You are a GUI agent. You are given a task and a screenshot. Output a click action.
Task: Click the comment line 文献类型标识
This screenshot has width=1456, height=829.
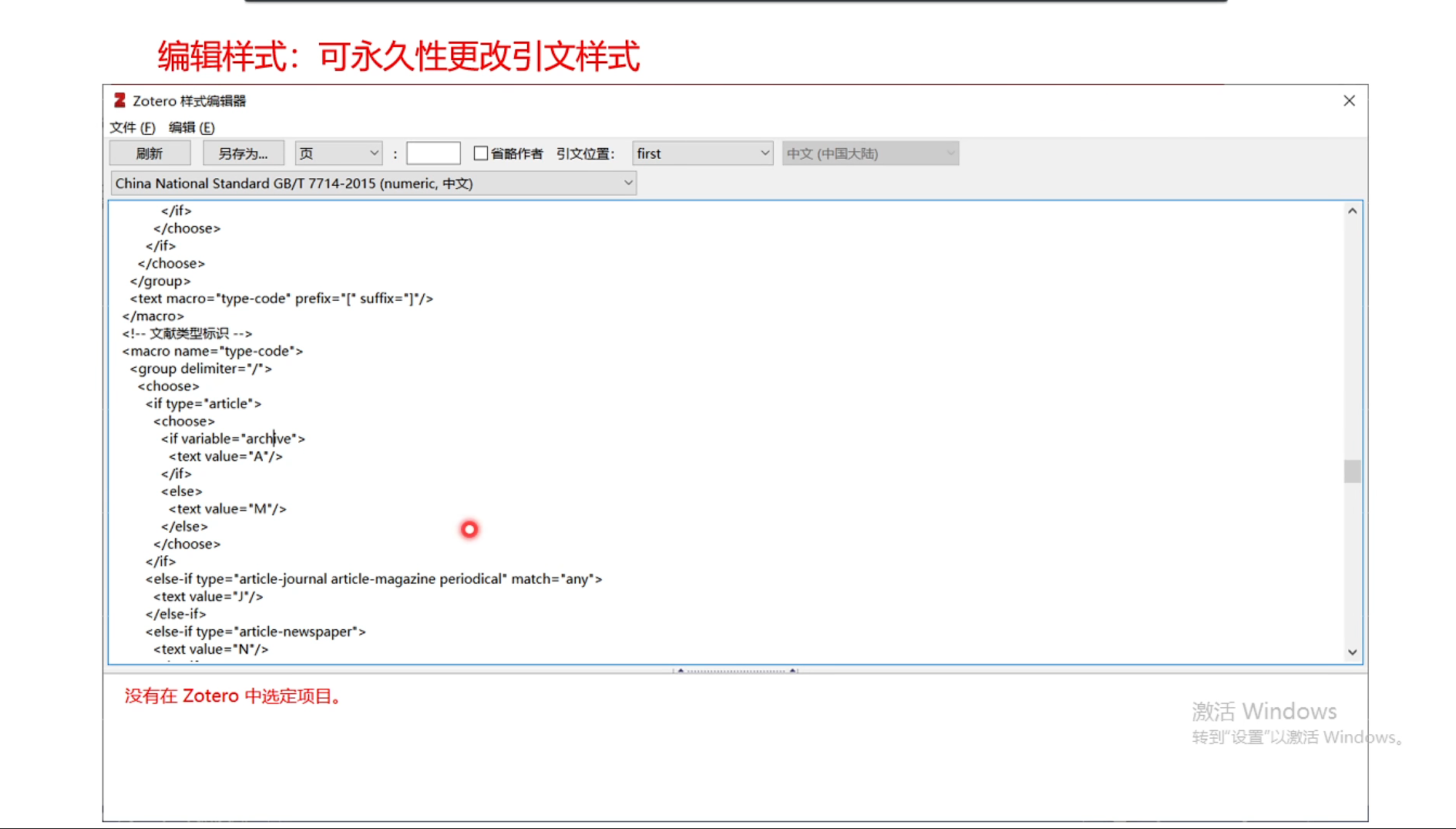click(x=187, y=333)
